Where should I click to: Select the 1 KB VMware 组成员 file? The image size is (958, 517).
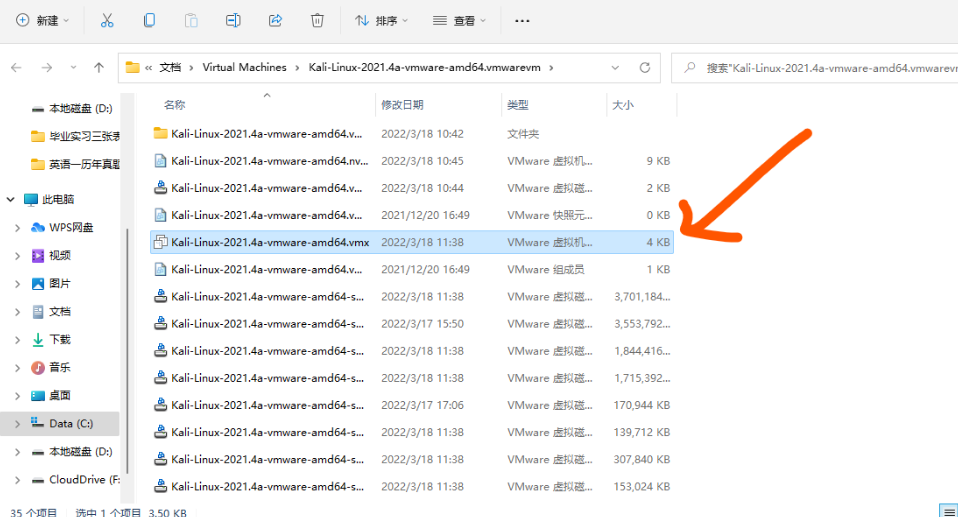[x=412, y=270]
